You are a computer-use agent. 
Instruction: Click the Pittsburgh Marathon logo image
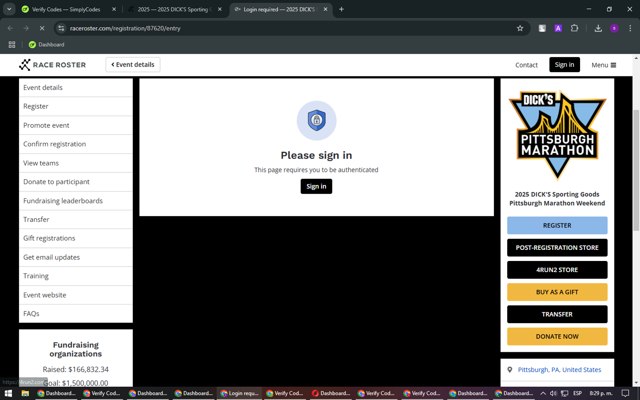[x=557, y=135]
